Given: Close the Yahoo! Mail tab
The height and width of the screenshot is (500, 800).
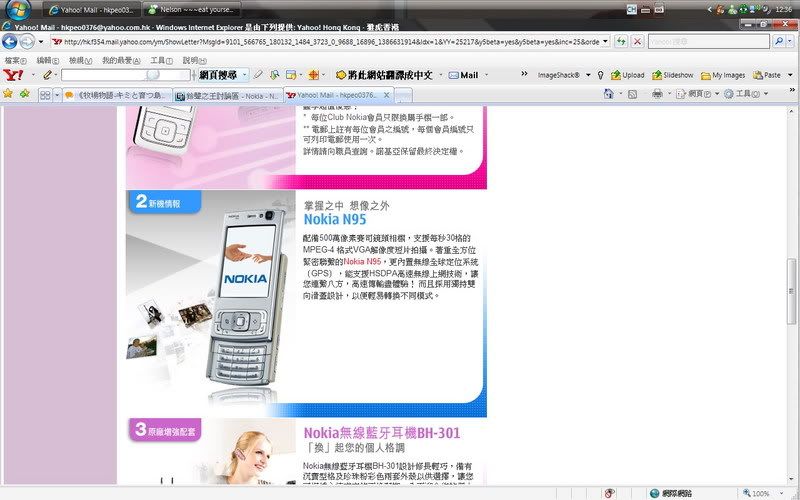Looking at the screenshot, I should pyautogui.click(x=386, y=95).
